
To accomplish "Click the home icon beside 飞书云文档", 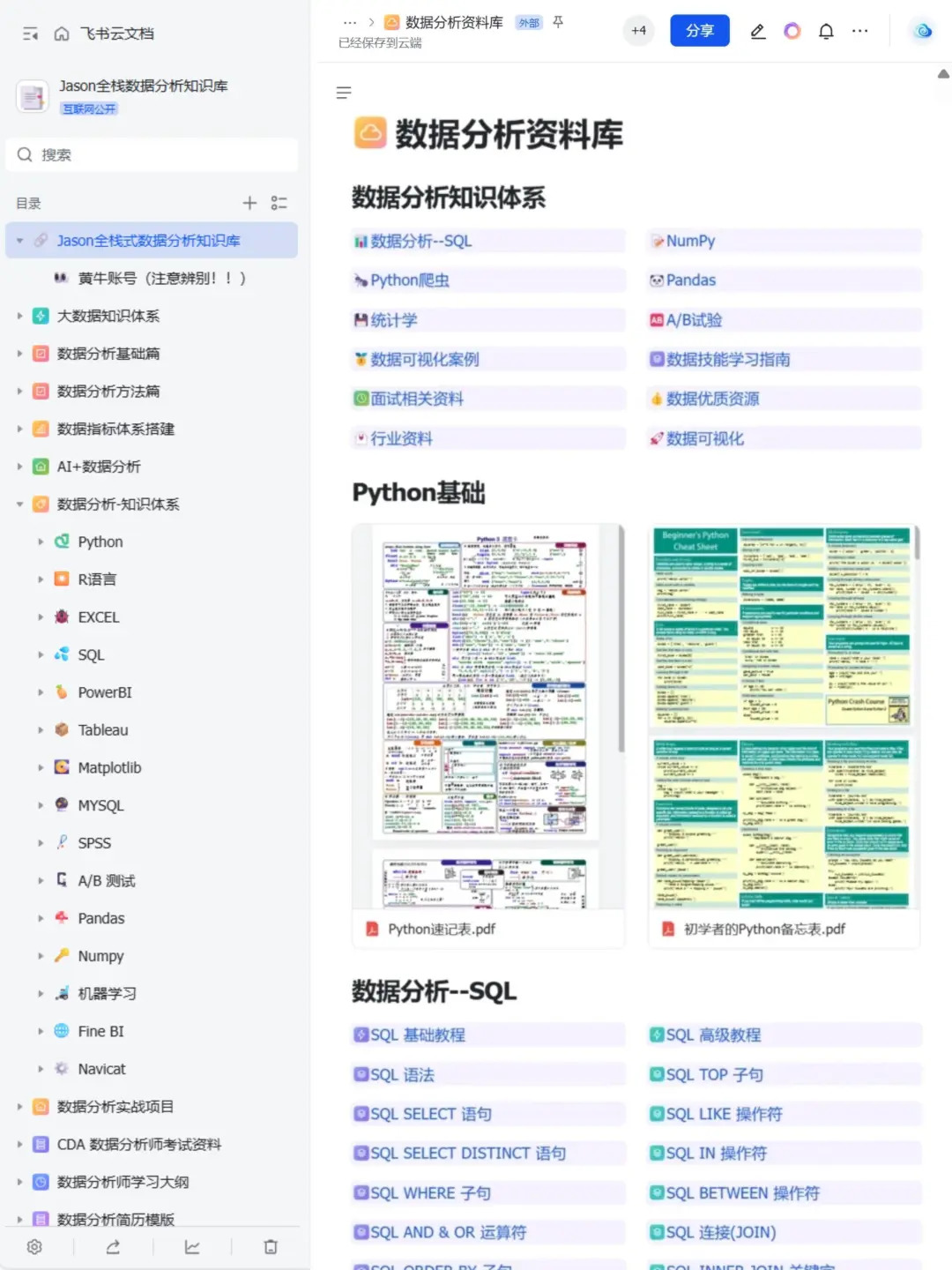I will point(60,33).
